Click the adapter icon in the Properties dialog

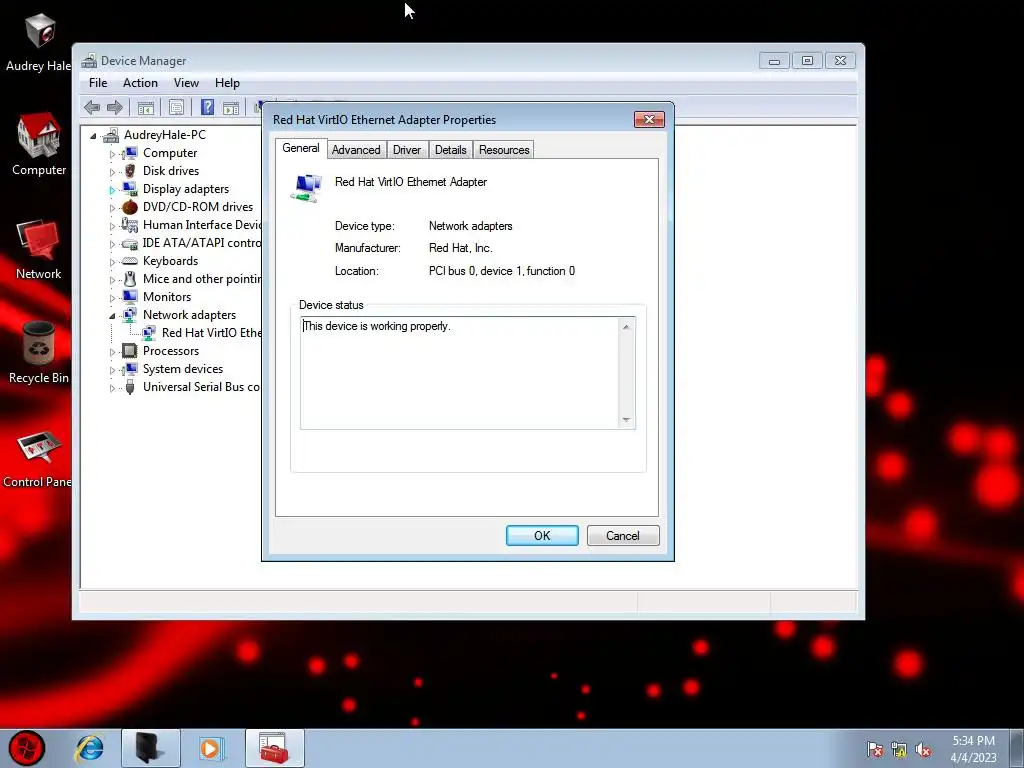306,187
